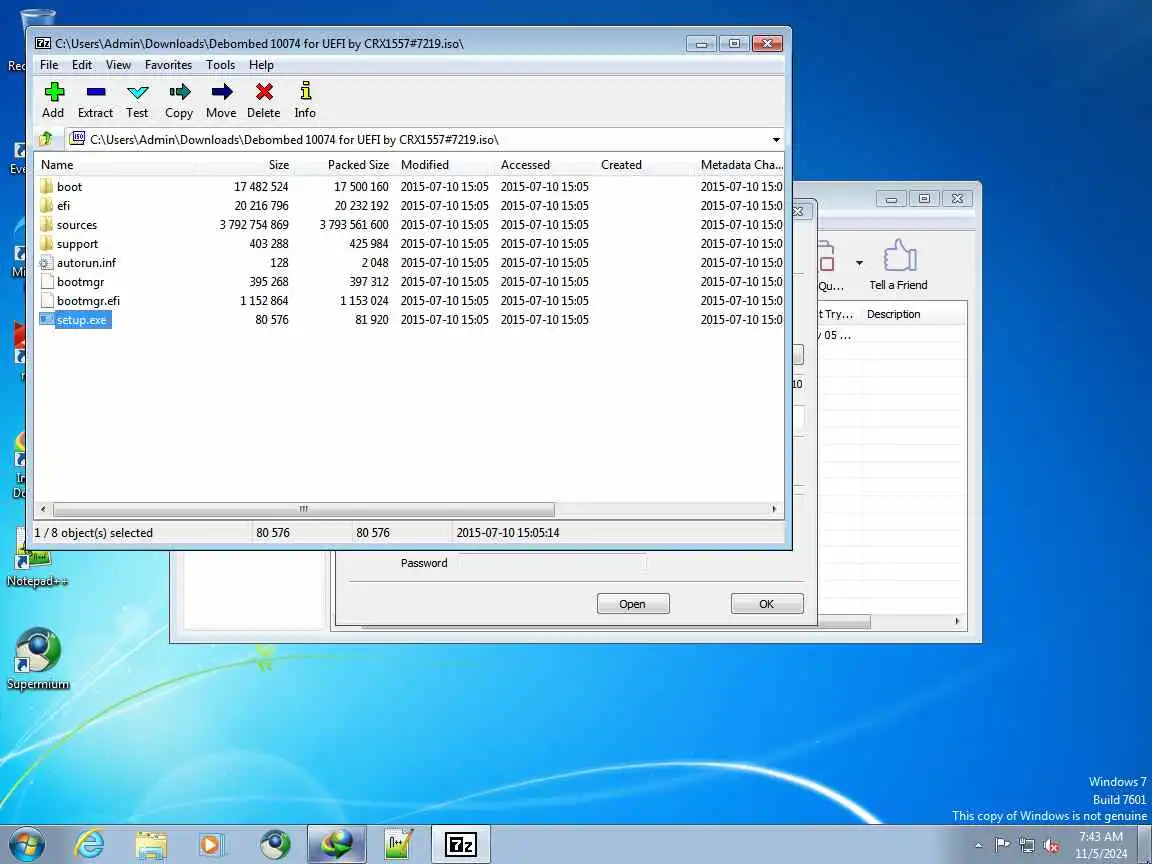Sort by the Packed Size column header

pos(345,165)
